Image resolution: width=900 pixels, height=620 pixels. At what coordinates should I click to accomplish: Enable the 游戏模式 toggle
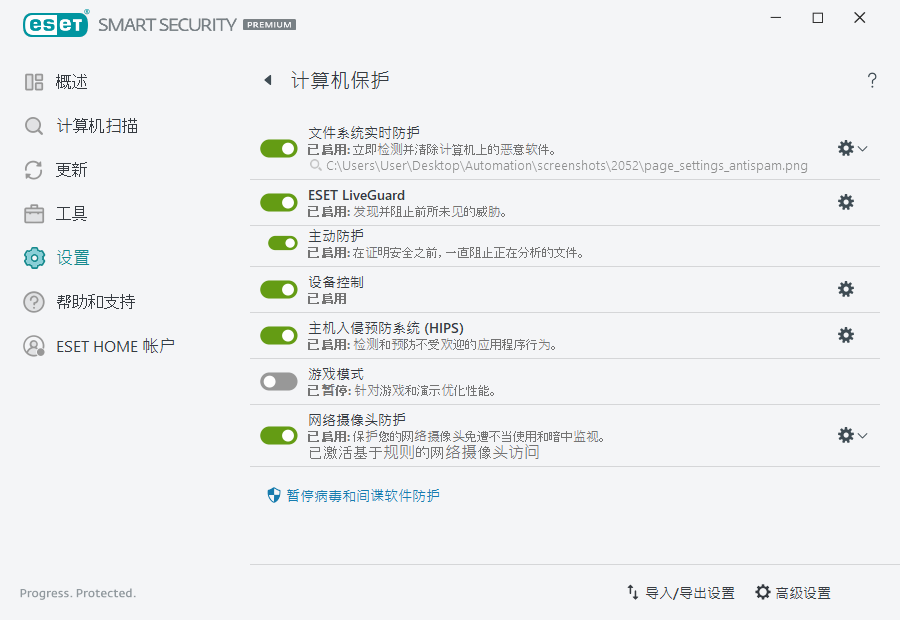click(x=278, y=382)
